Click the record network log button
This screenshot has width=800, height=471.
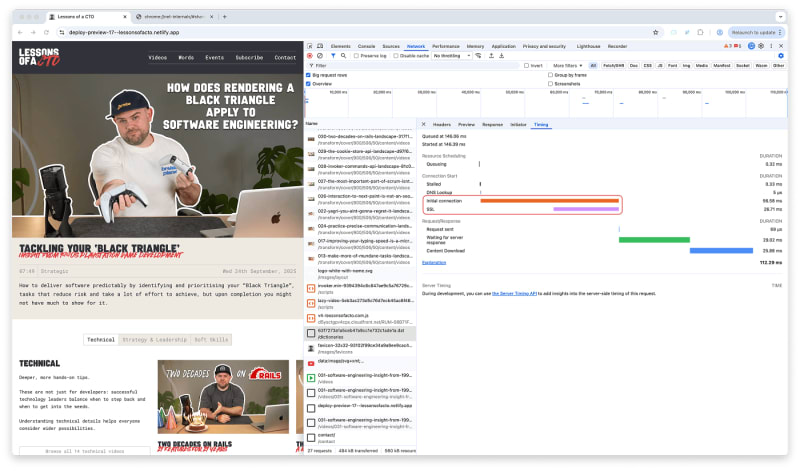[309, 56]
